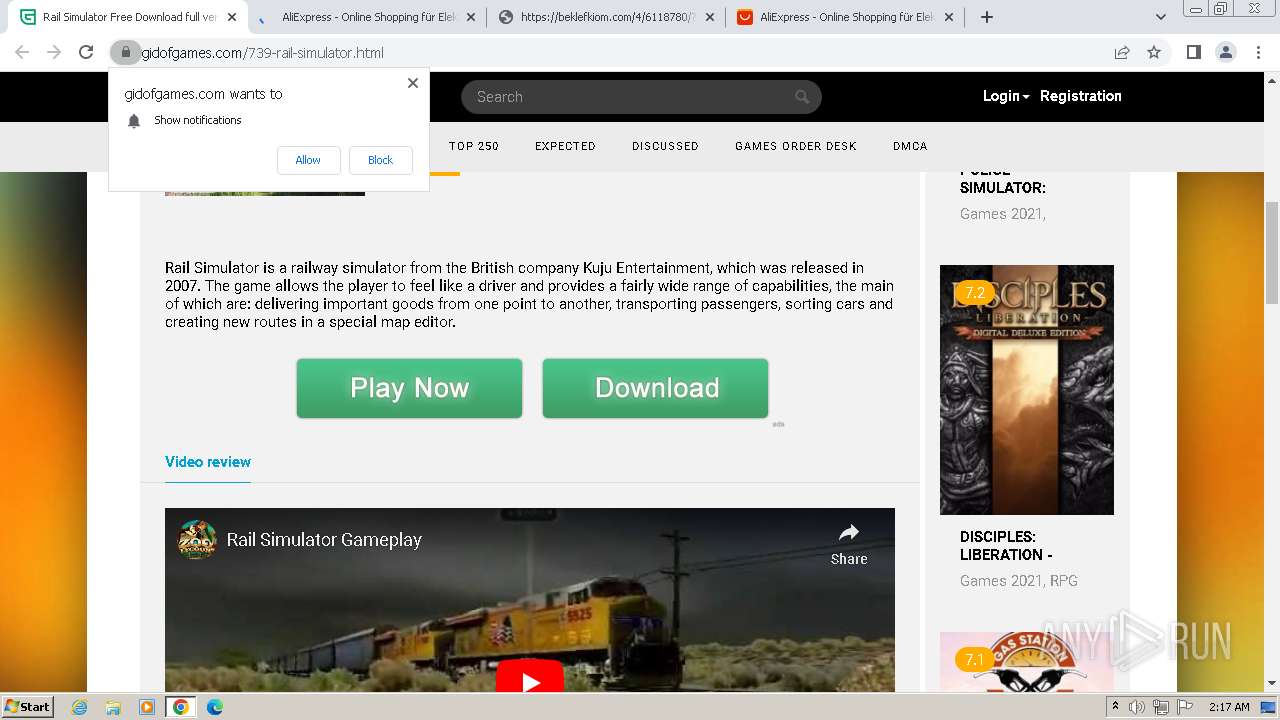Image resolution: width=1280 pixels, height=720 pixels.
Task: Click the 7.2 rating badge
Action: [x=975, y=293]
